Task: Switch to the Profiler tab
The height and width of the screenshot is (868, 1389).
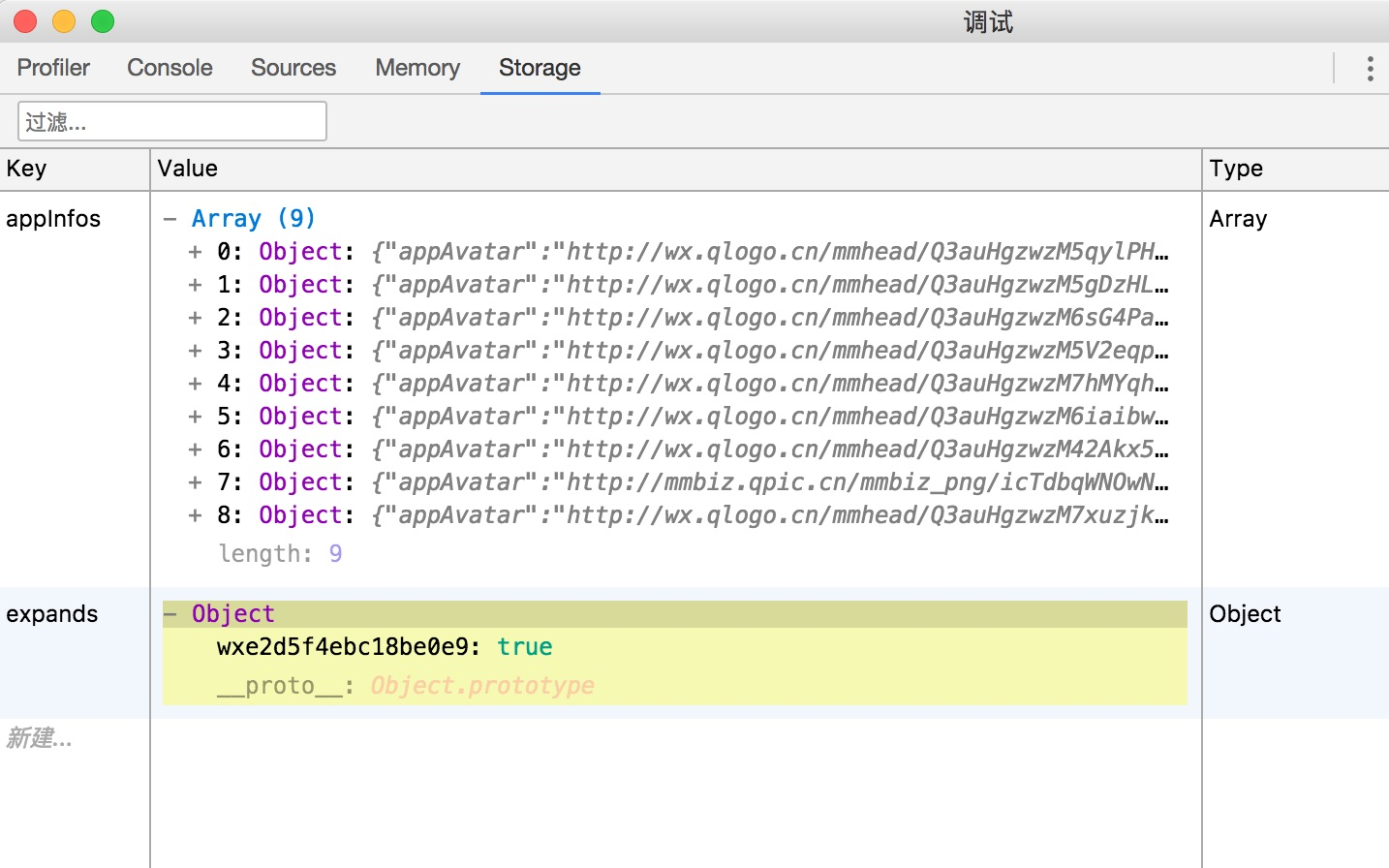Action: click(x=53, y=68)
